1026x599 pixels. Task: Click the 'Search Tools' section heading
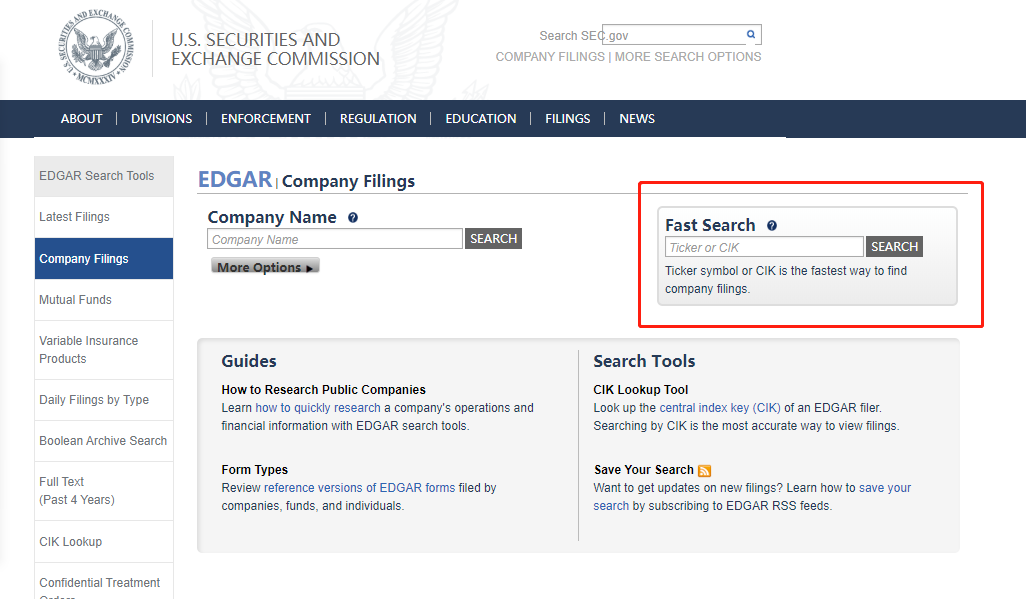tap(645, 361)
